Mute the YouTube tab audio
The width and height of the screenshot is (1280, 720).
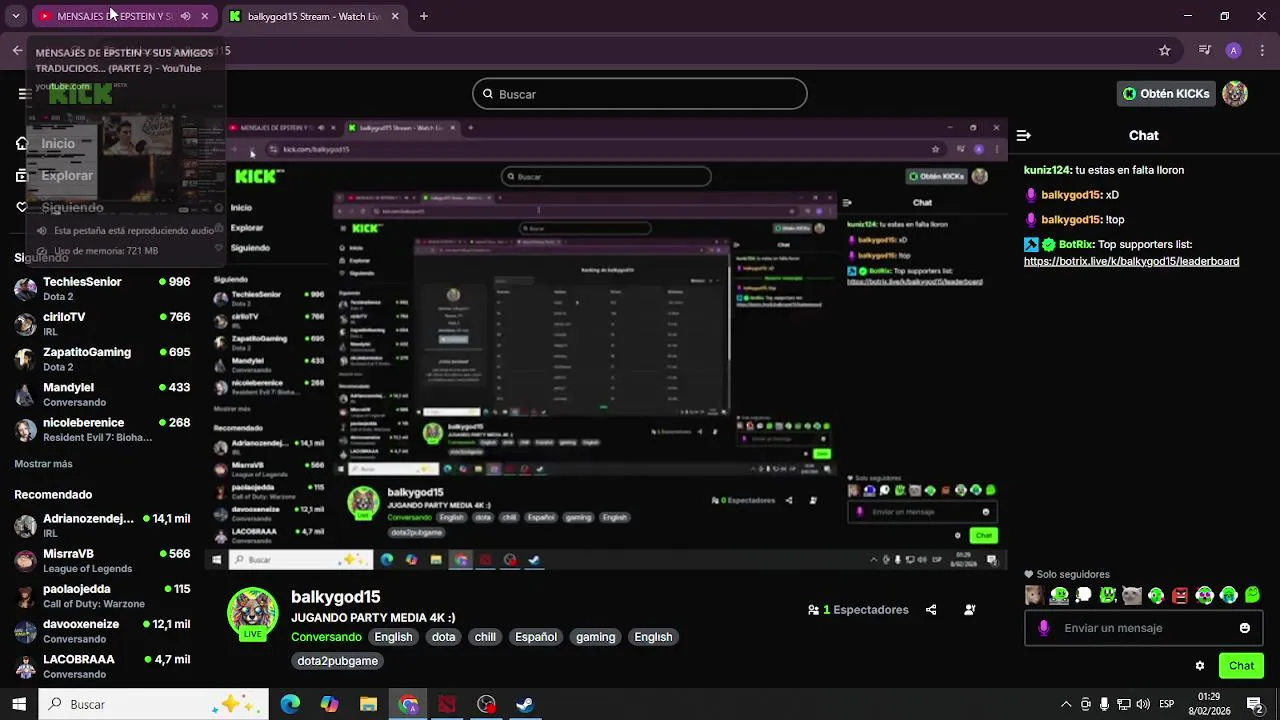[185, 16]
